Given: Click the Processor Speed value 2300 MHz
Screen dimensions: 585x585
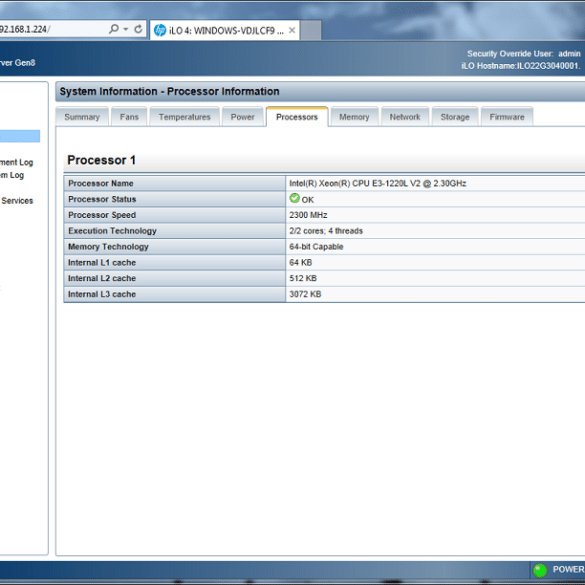Looking at the screenshot, I should pyautogui.click(x=308, y=215).
